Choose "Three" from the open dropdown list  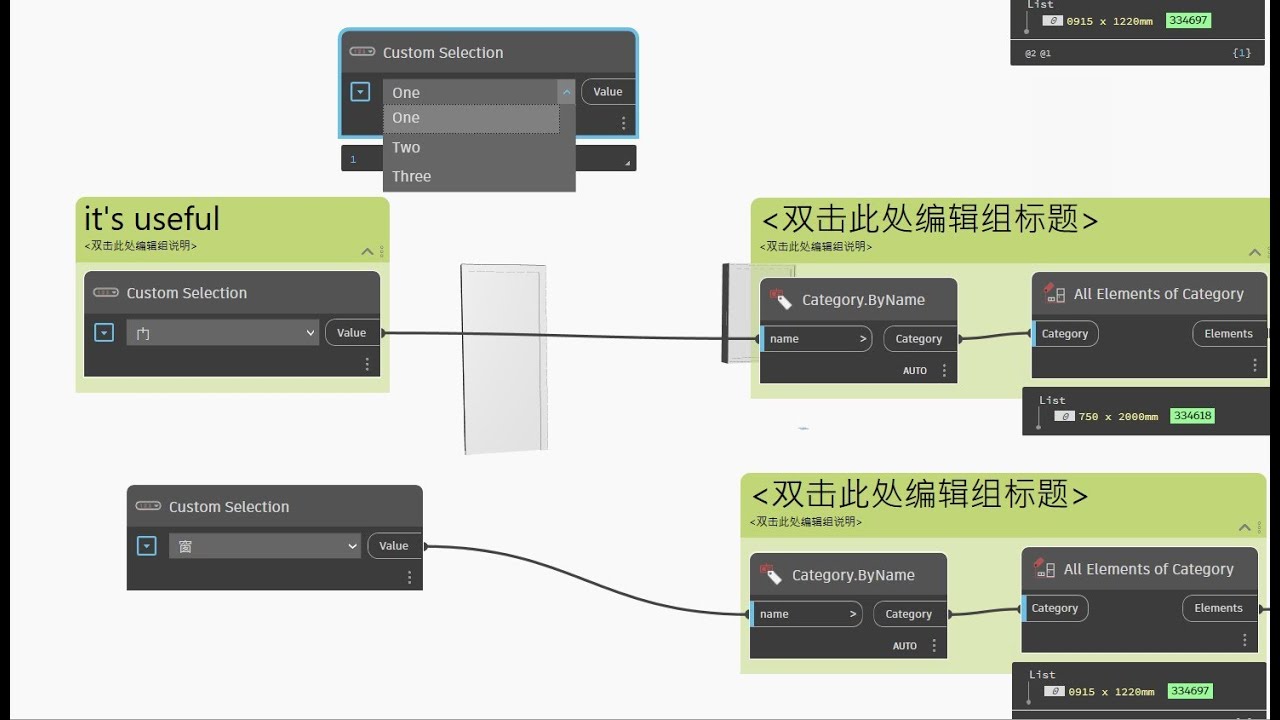(411, 176)
